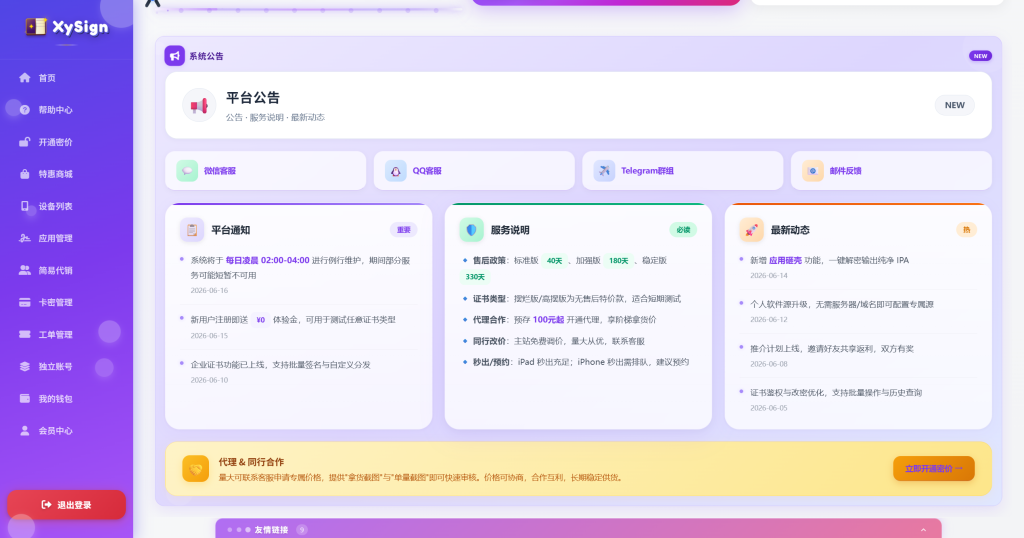Image resolution: width=1024 pixels, height=538 pixels.
Task: Click the 平台通知 clipboard icon
Action: (192, 230)
